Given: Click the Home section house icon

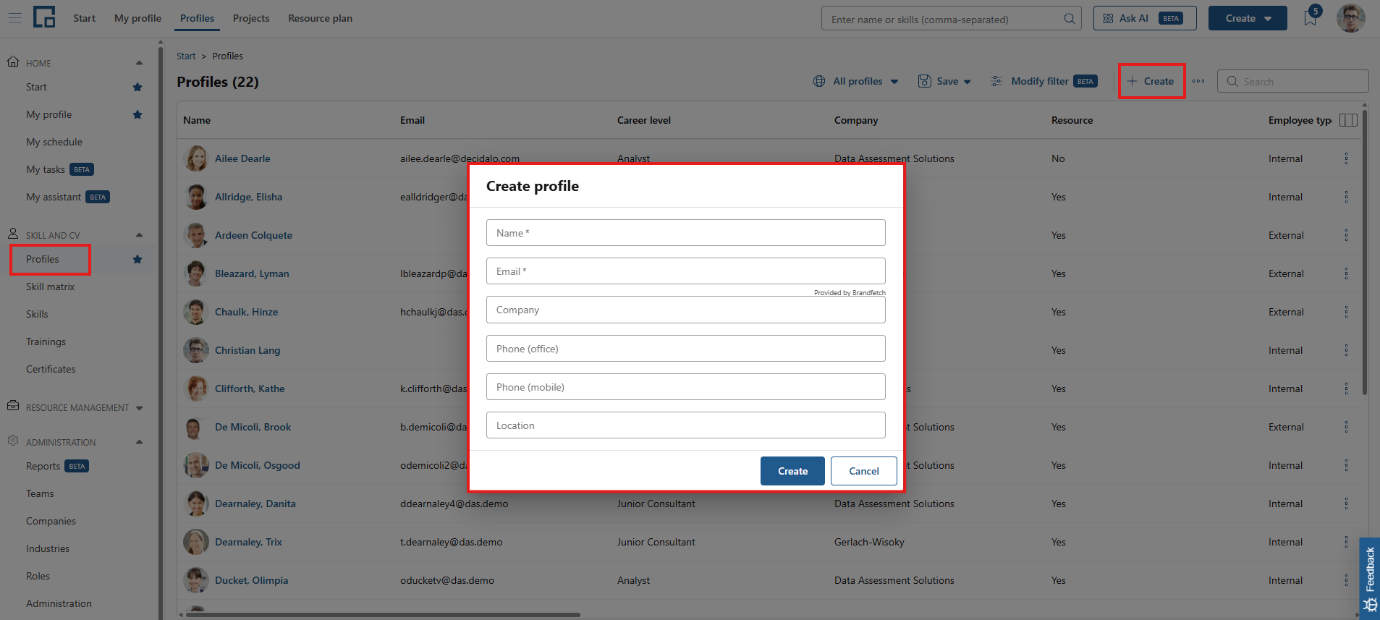Looking at the screenshot, I should [x=13, y=62].
